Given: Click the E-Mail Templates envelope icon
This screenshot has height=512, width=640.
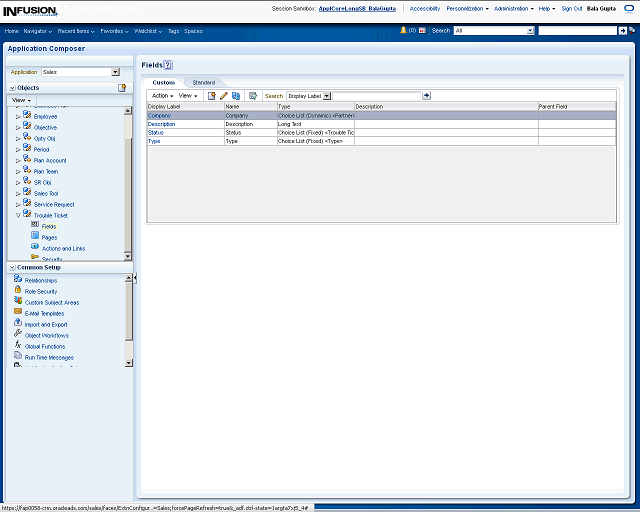Looking at the screenshot, I should (18, 313).
